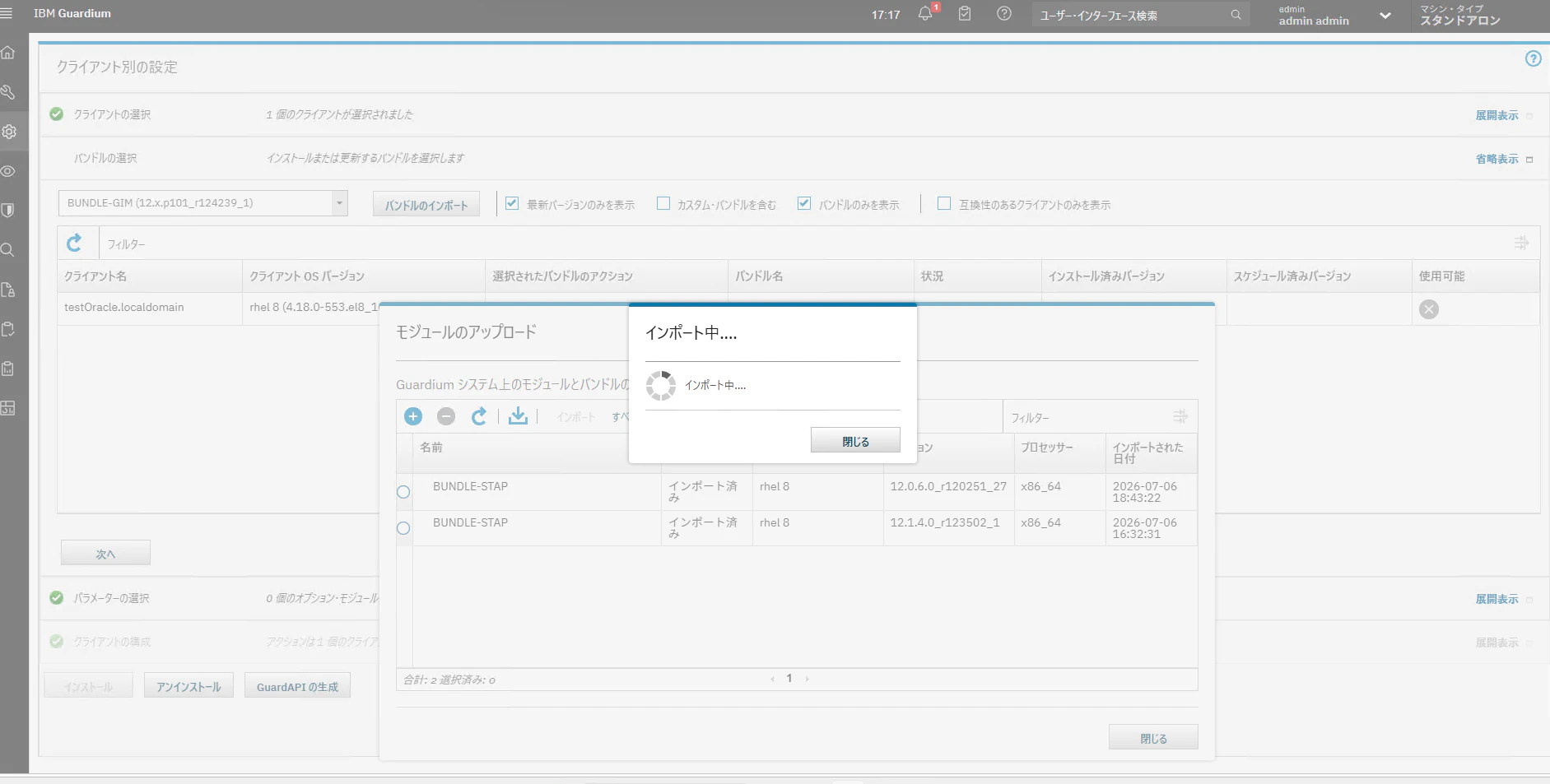Click the disabled インストール button
1550x784 pixels.
point(88,686)
